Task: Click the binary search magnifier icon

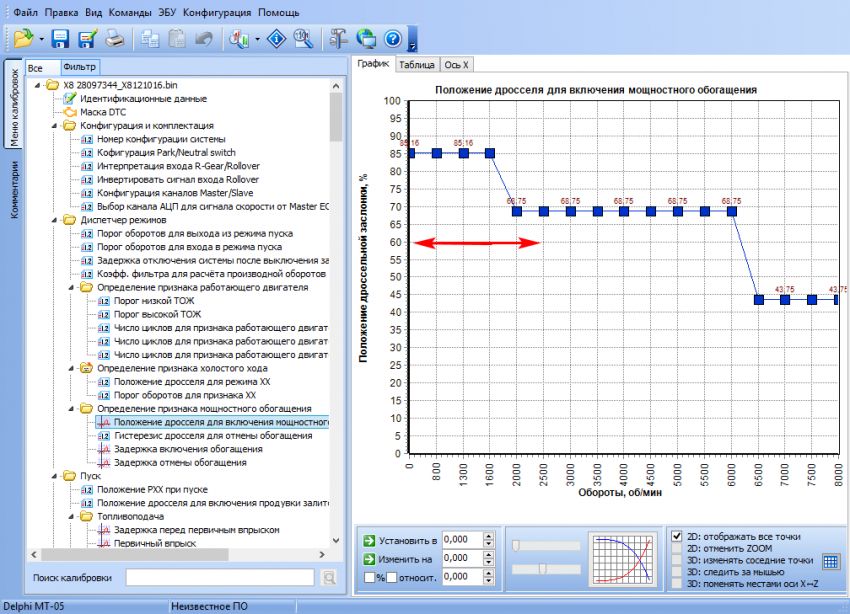Action: click(x=304, y=38)
